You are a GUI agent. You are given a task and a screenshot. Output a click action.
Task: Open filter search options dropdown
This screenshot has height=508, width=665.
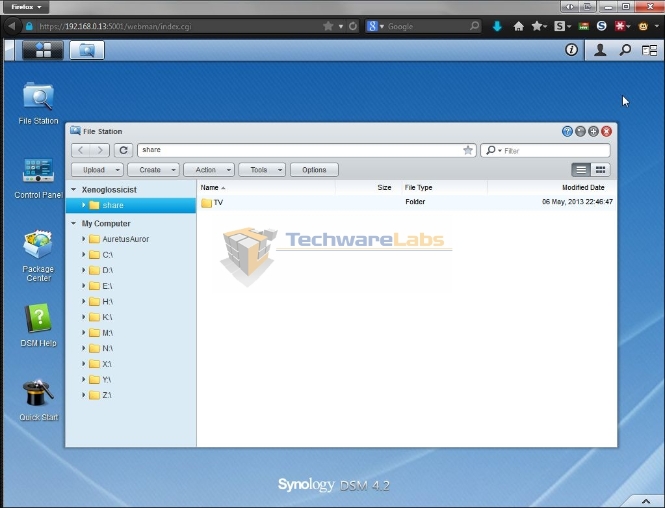point(493,150)
